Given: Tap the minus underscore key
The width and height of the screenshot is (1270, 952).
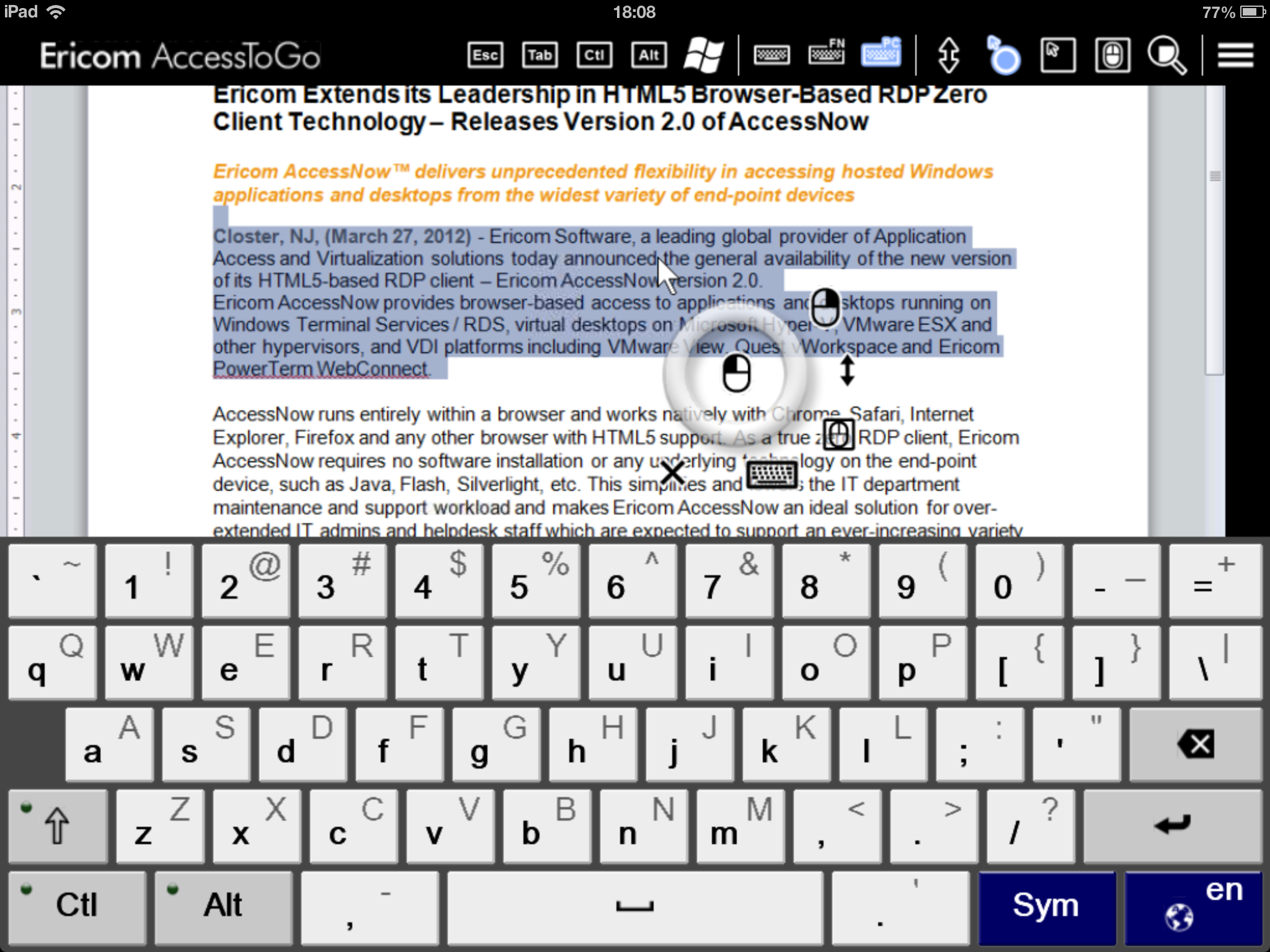Looking at the screenshot, I should [1116, 581].
